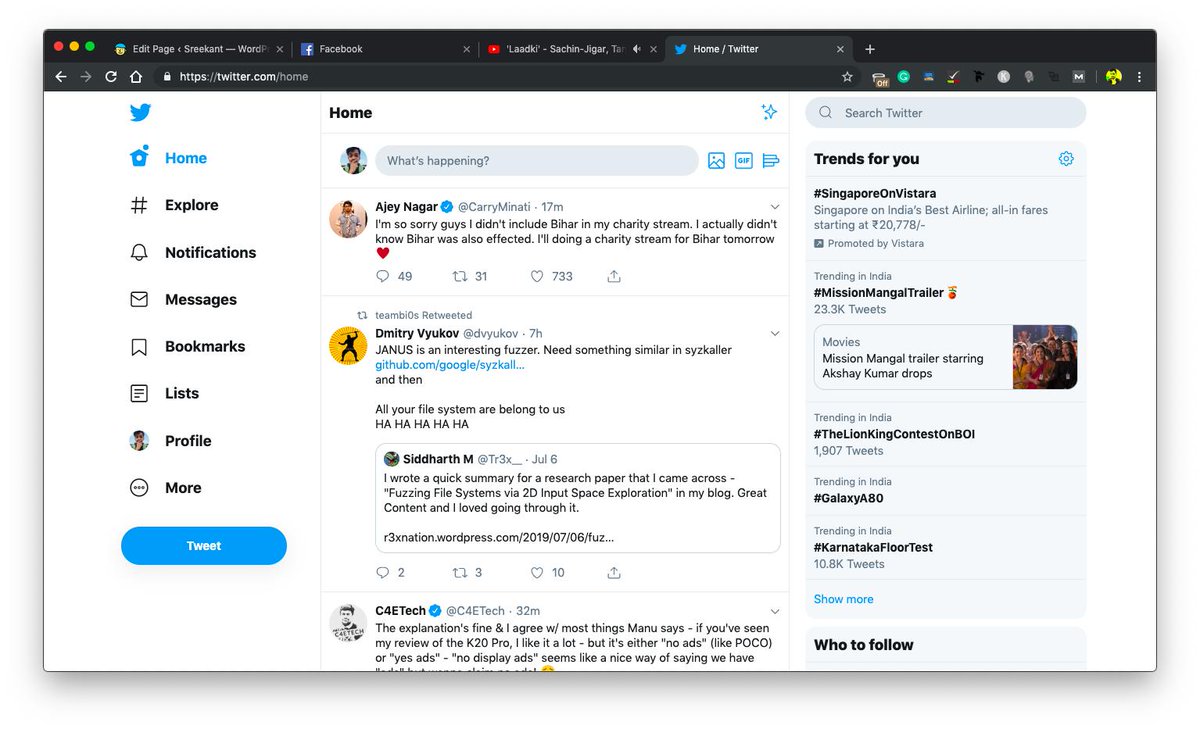Open Siddharth M's quoted tweet author name

point(438,459)
